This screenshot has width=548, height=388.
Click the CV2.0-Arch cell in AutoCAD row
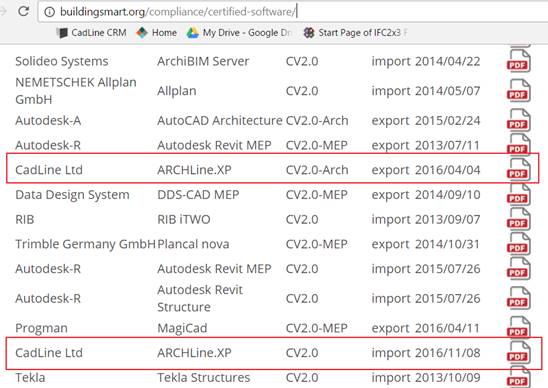click(x=317, y=121)
